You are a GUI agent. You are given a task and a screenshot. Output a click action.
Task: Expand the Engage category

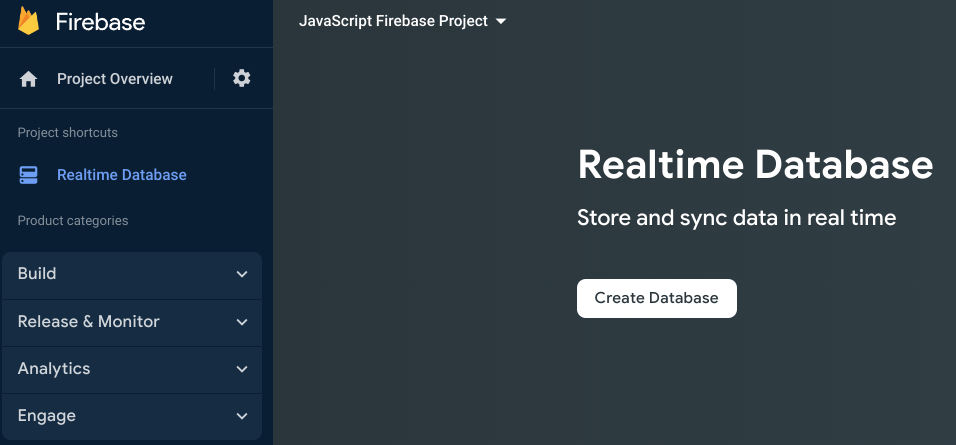[x=132, y=416]
